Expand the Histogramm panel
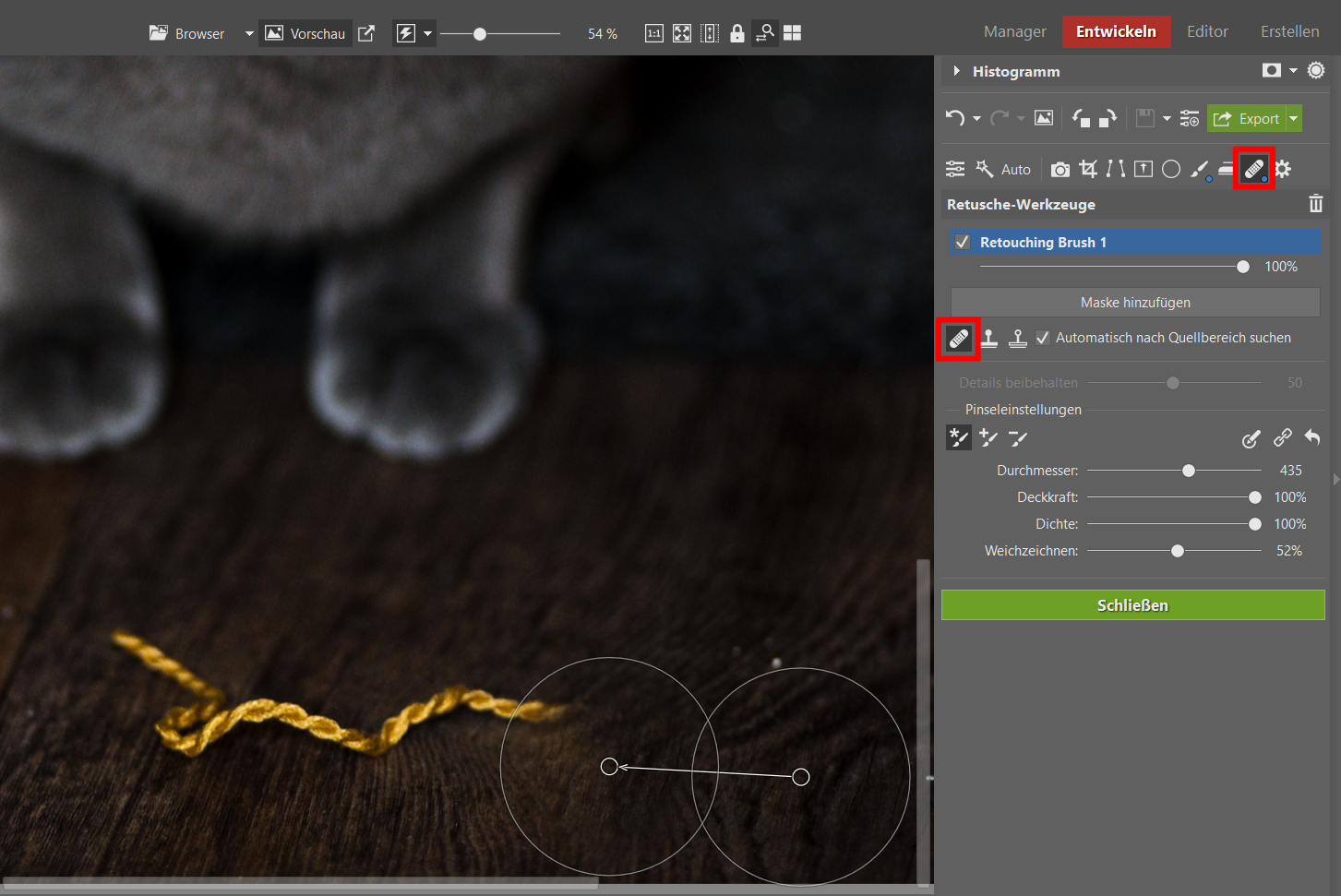The width and height of the screenshot is (1341, 896). pos(957,71)
